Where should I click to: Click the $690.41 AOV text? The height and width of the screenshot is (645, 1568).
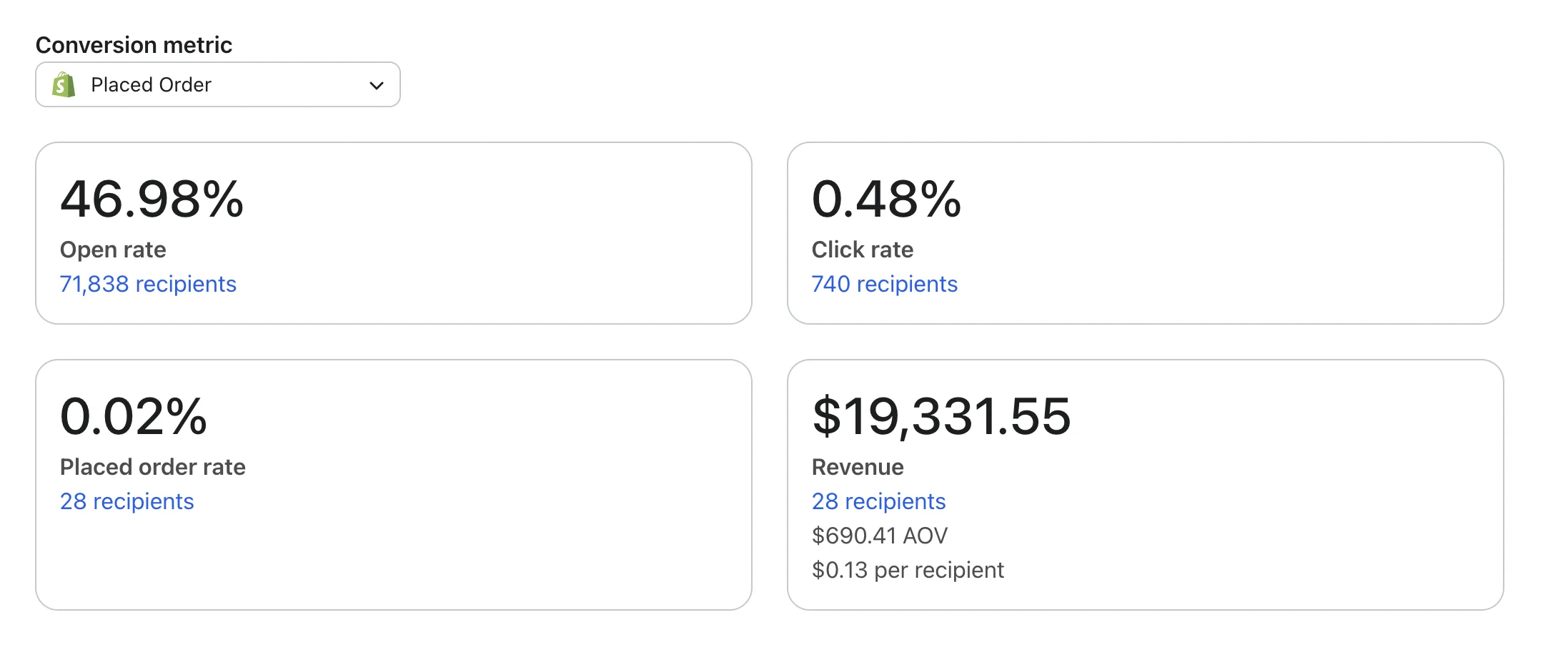[x=880, y=536]
